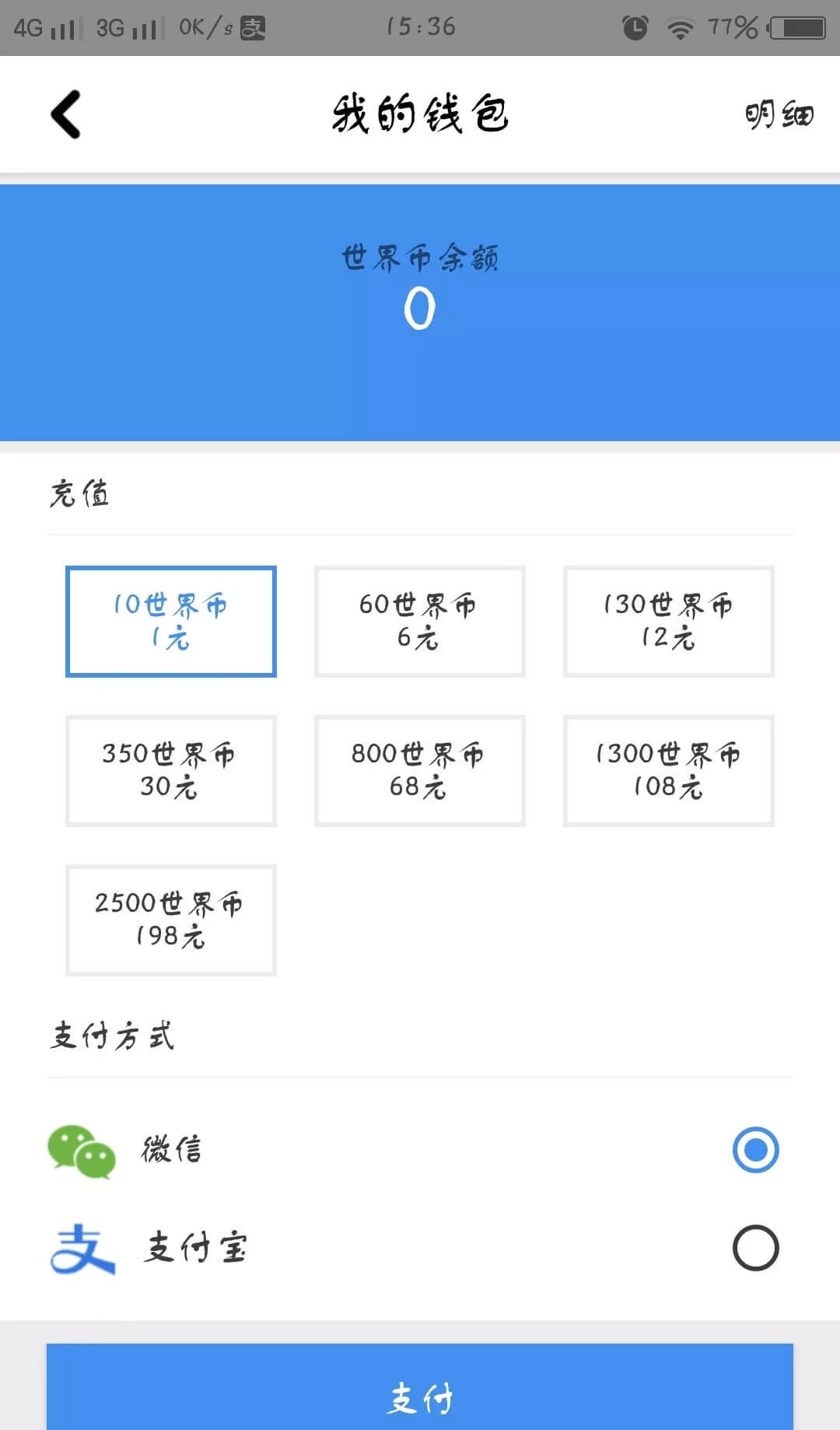840x1430 pixels.
Task: Select the 800世界币 for 68元 package
Action: [420, 770]
